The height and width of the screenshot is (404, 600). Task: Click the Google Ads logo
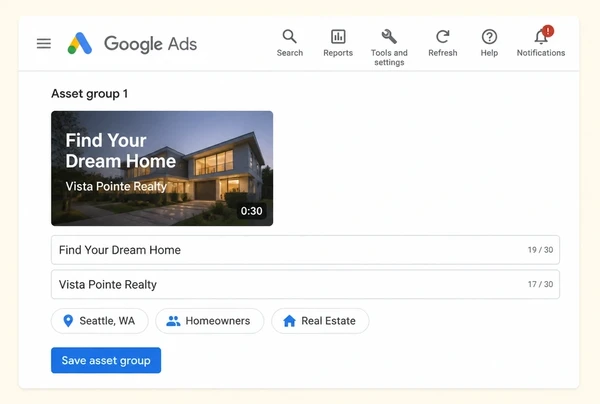(80, 43)
